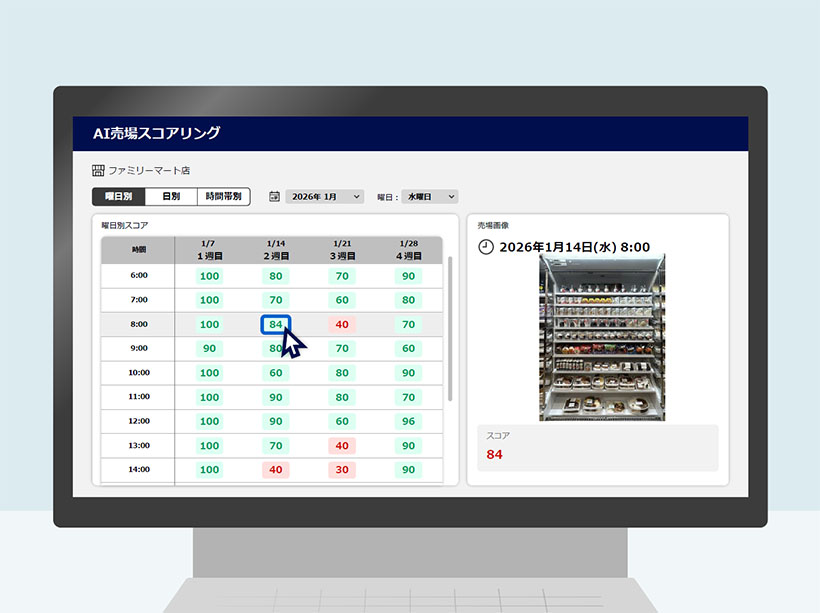Select the highlighted score 84 cell
Viewport: 820px width, 613px height.
coord(275,324)
